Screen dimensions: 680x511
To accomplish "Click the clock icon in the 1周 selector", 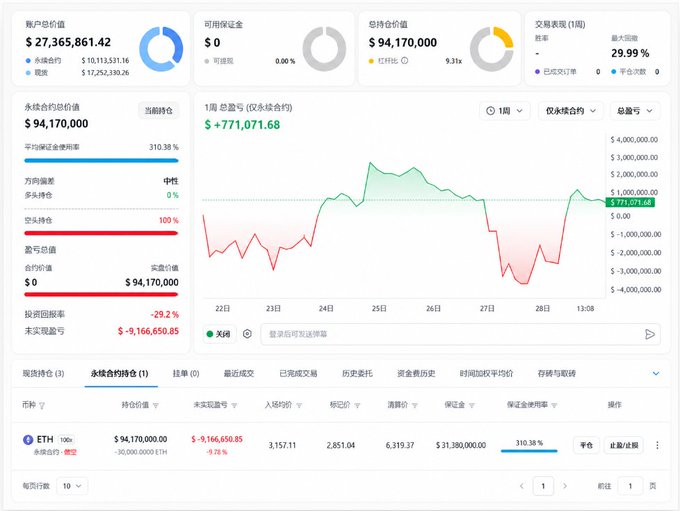I will pos(490,111).
